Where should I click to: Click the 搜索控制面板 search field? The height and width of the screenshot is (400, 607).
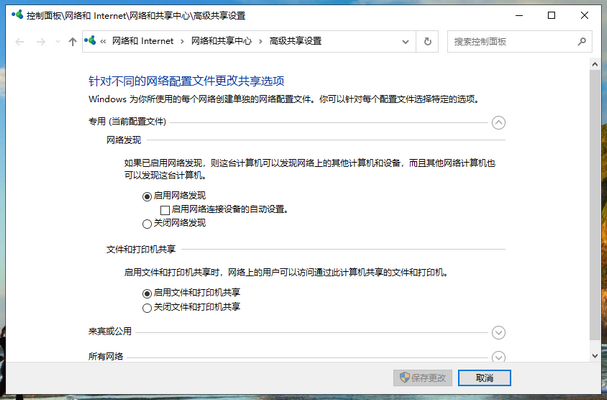510,42
